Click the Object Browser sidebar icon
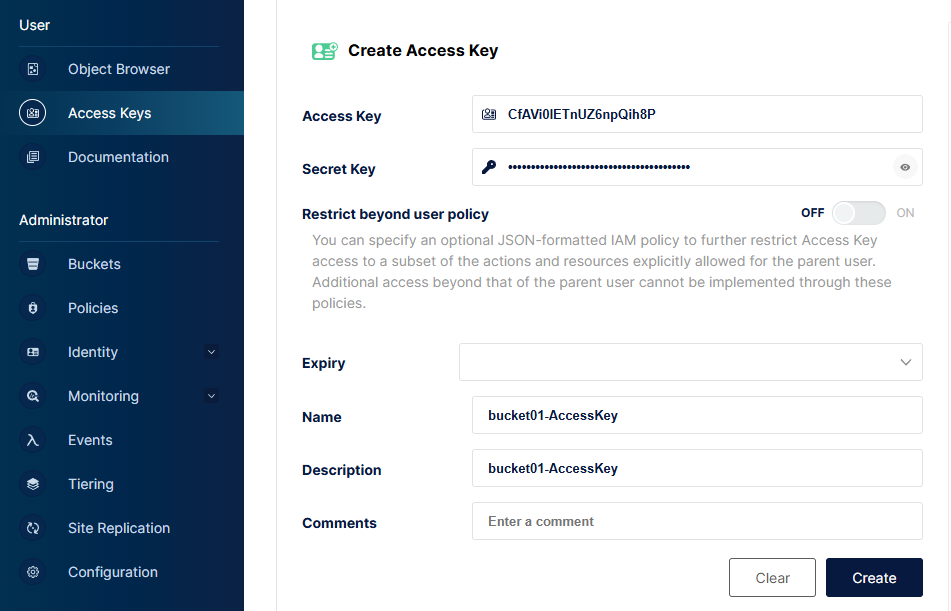The height and width of the screenshot is (611, 951). click(33, 69)
